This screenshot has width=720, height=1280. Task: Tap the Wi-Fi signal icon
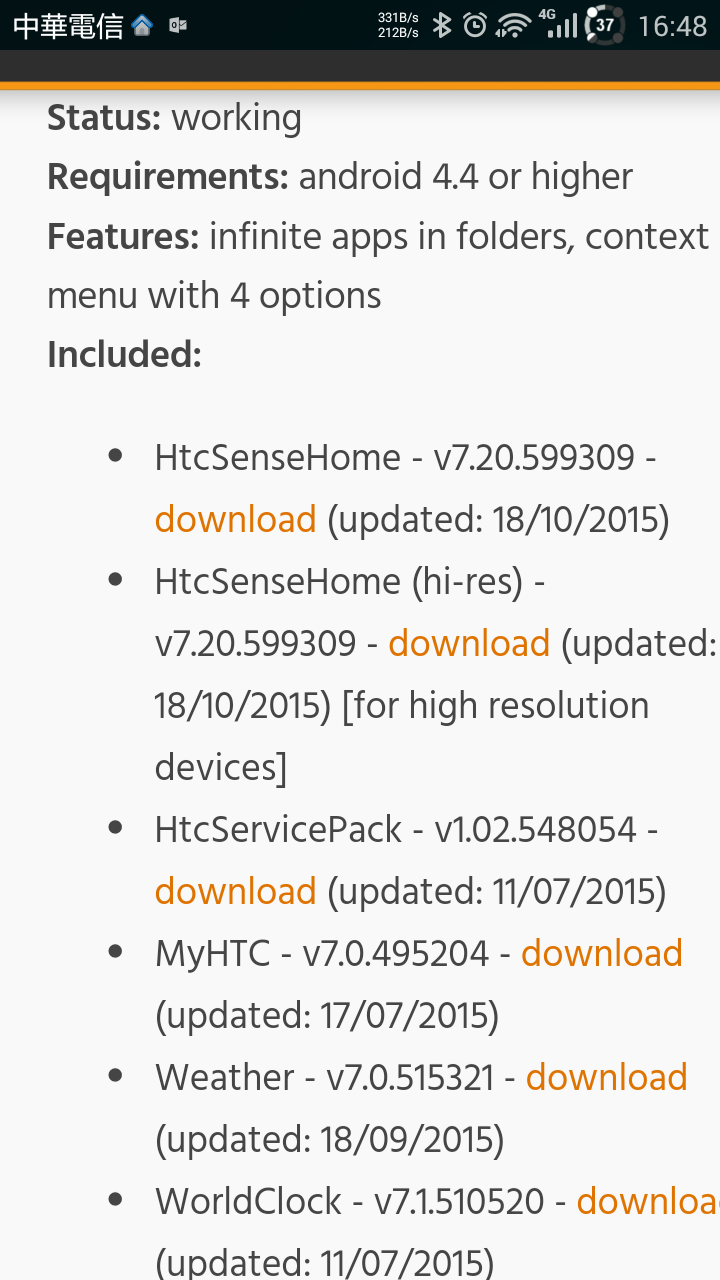(x=514, y=25)
